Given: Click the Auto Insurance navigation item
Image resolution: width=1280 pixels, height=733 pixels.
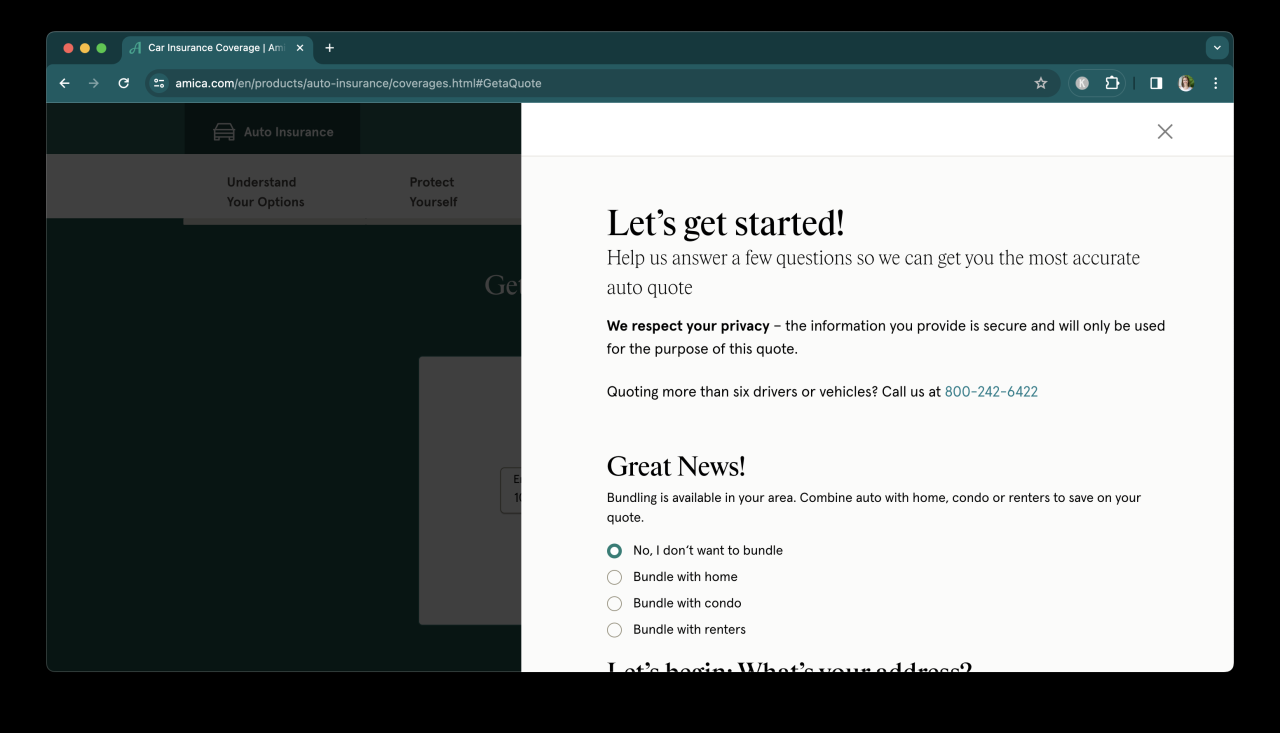Looking at the screenshot, I should (x=273, y=132).
